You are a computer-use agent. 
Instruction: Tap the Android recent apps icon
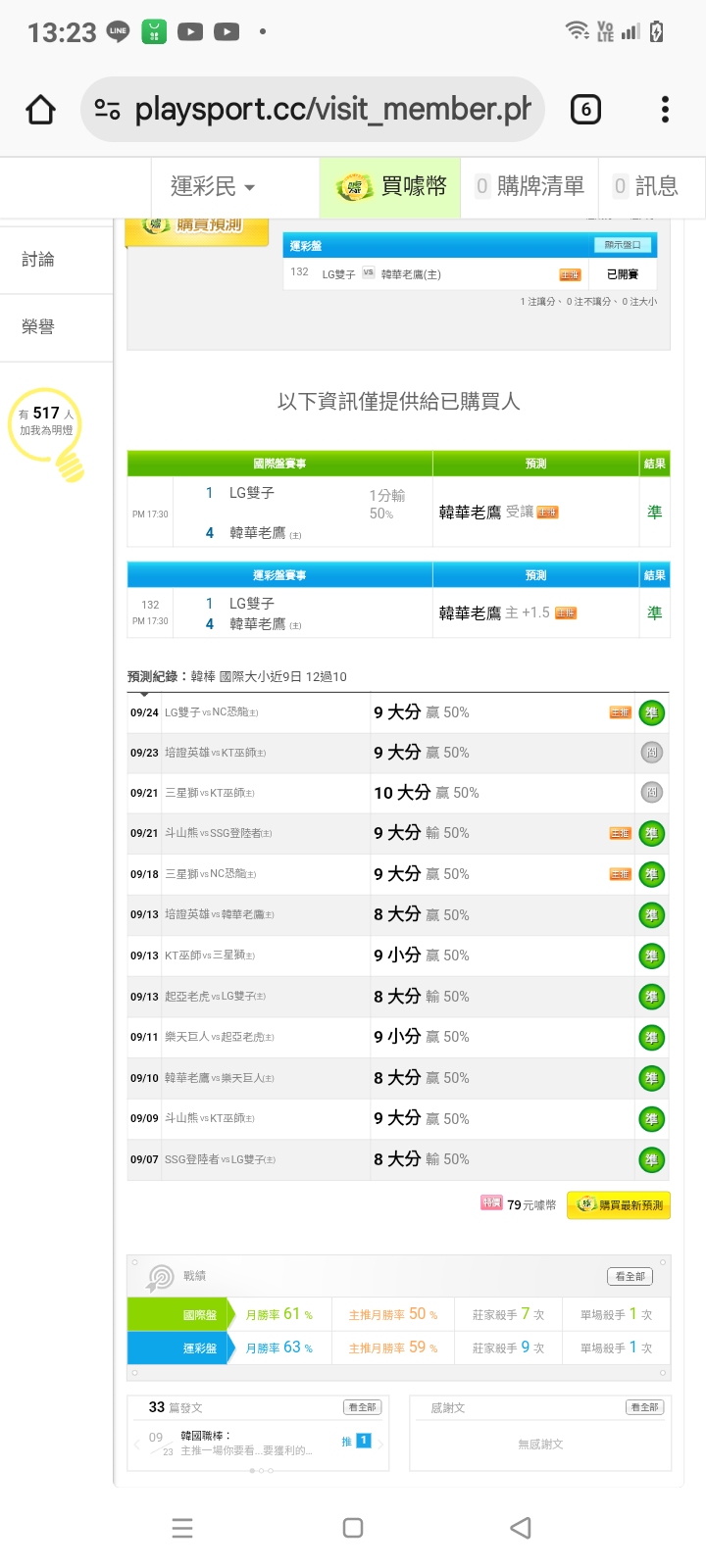182,1528
